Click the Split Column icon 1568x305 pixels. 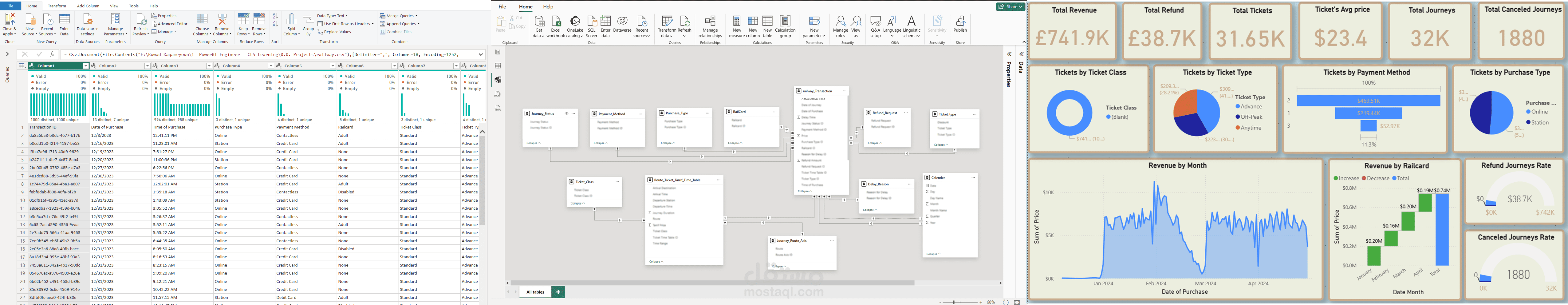pyautogui.click(x=292, y=19)
